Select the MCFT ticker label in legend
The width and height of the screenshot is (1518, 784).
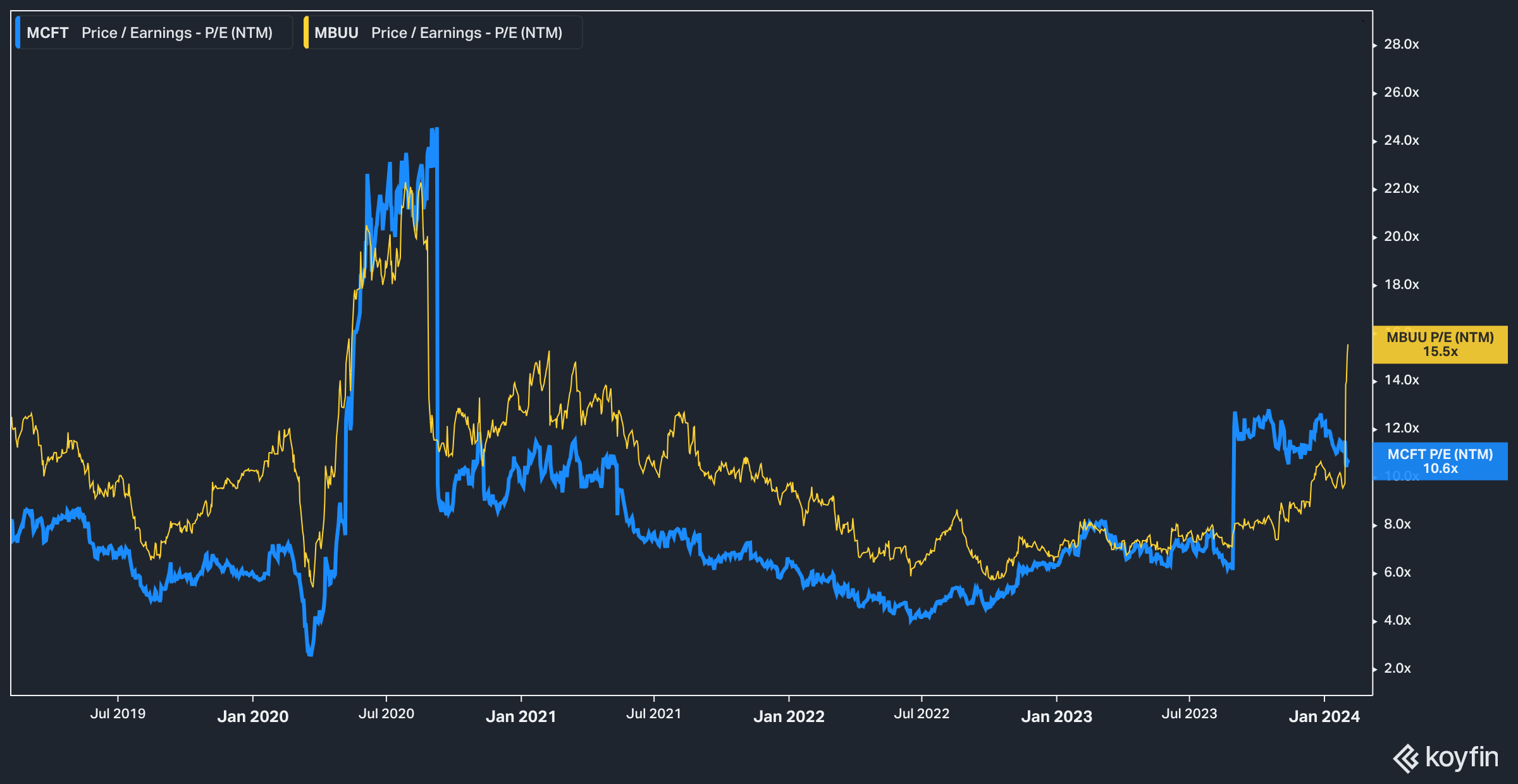click(47, 33)
